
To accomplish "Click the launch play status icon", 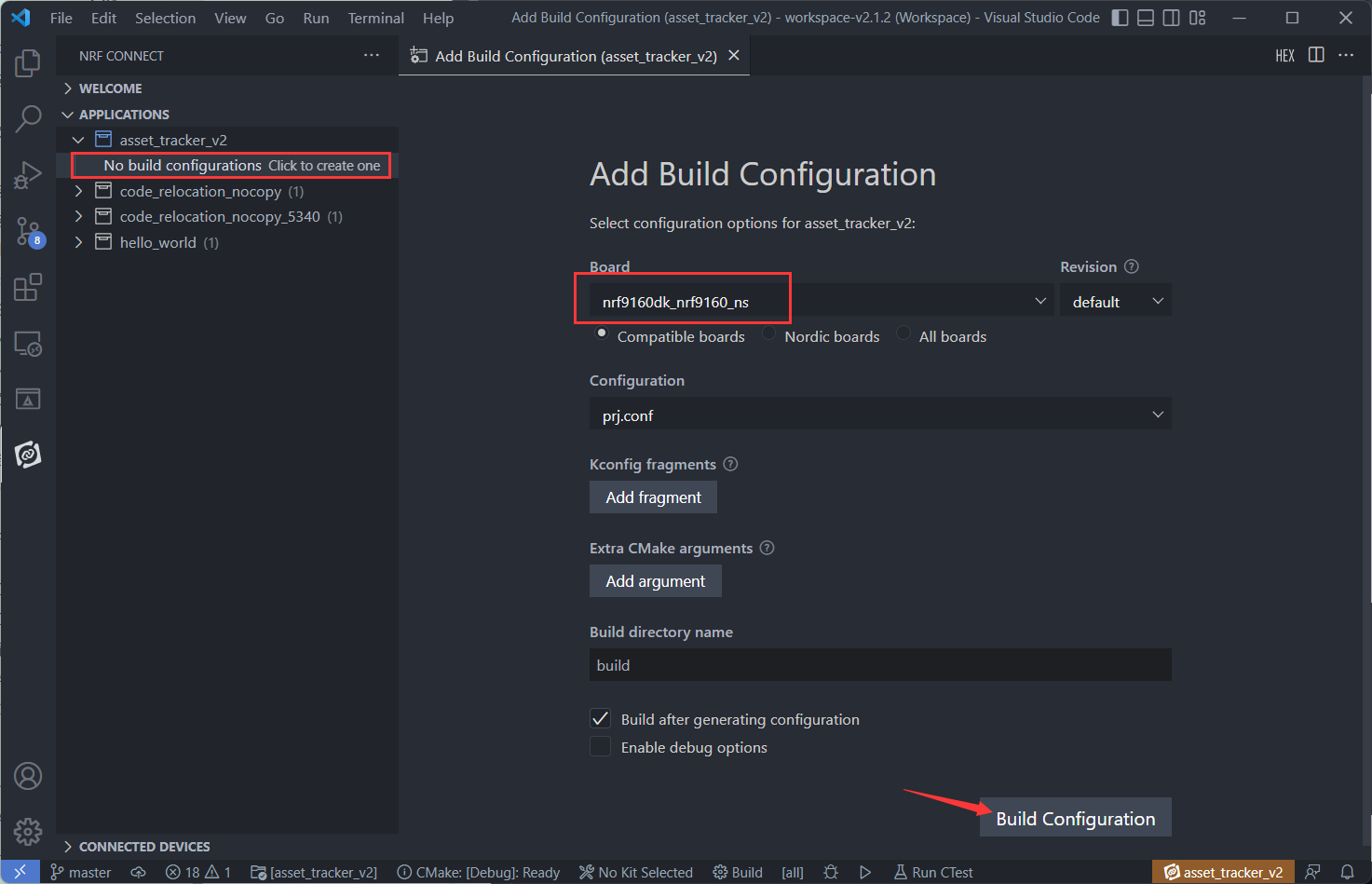I will click(865, 872).
